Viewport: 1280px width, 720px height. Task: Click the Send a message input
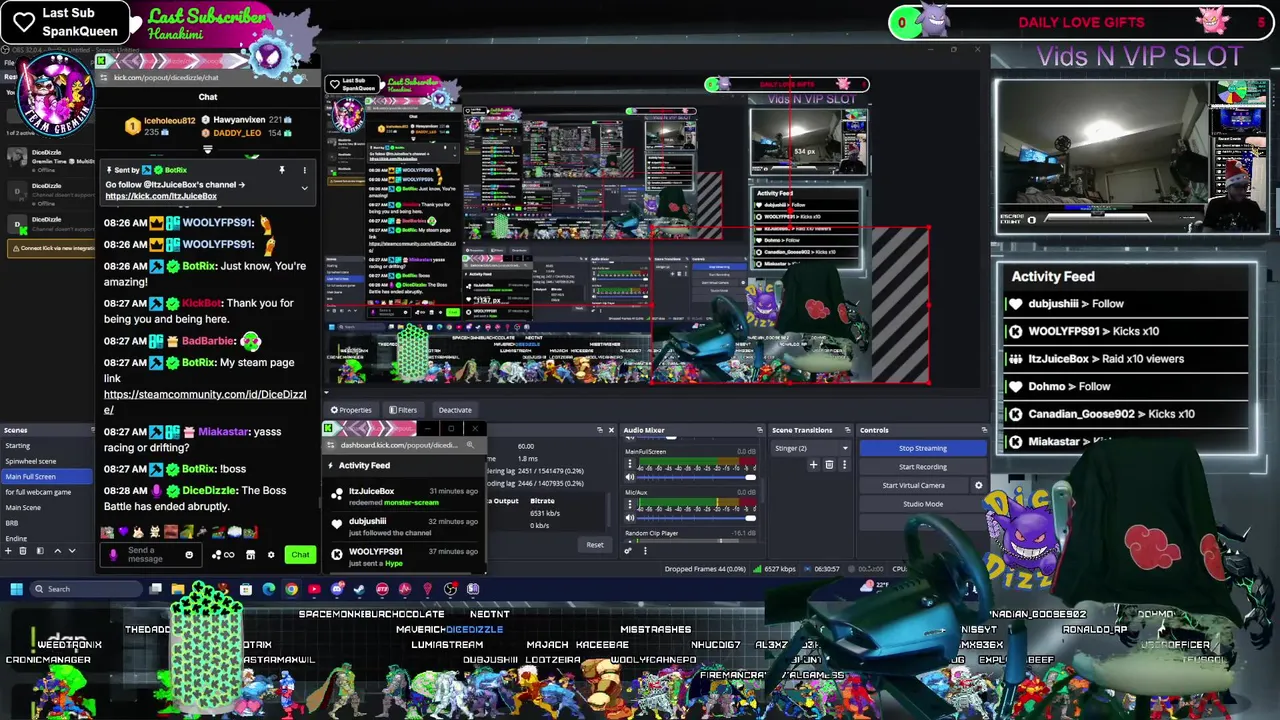pyautogui.click(x=151, y=555)
